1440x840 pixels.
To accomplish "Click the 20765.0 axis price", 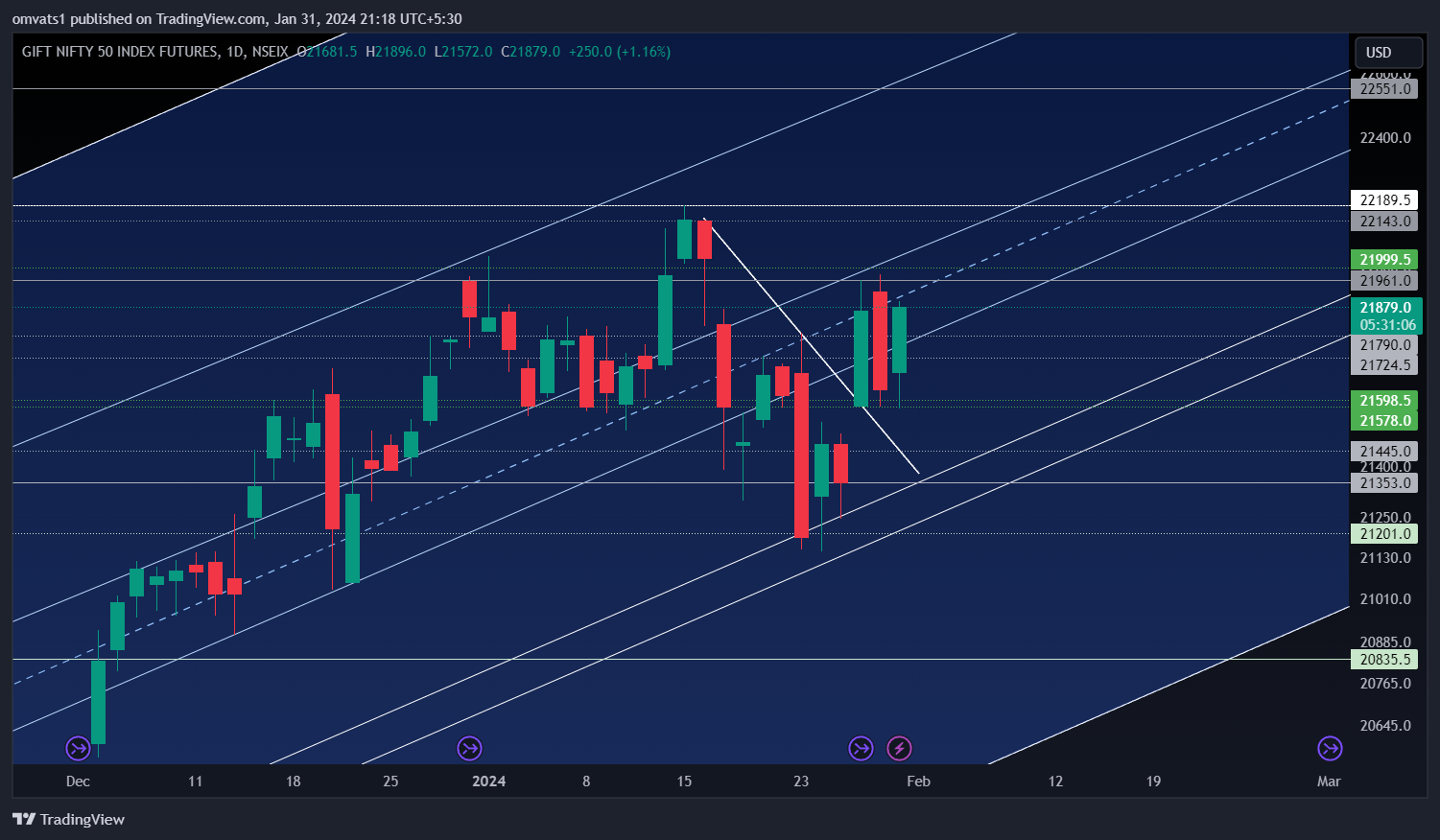I will [x=1385, y=684].
